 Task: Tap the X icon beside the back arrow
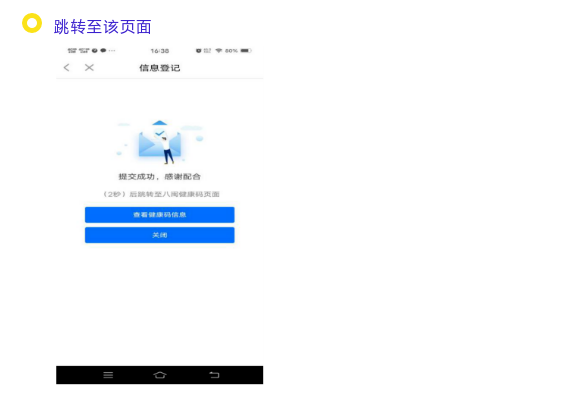coord(89,67)
